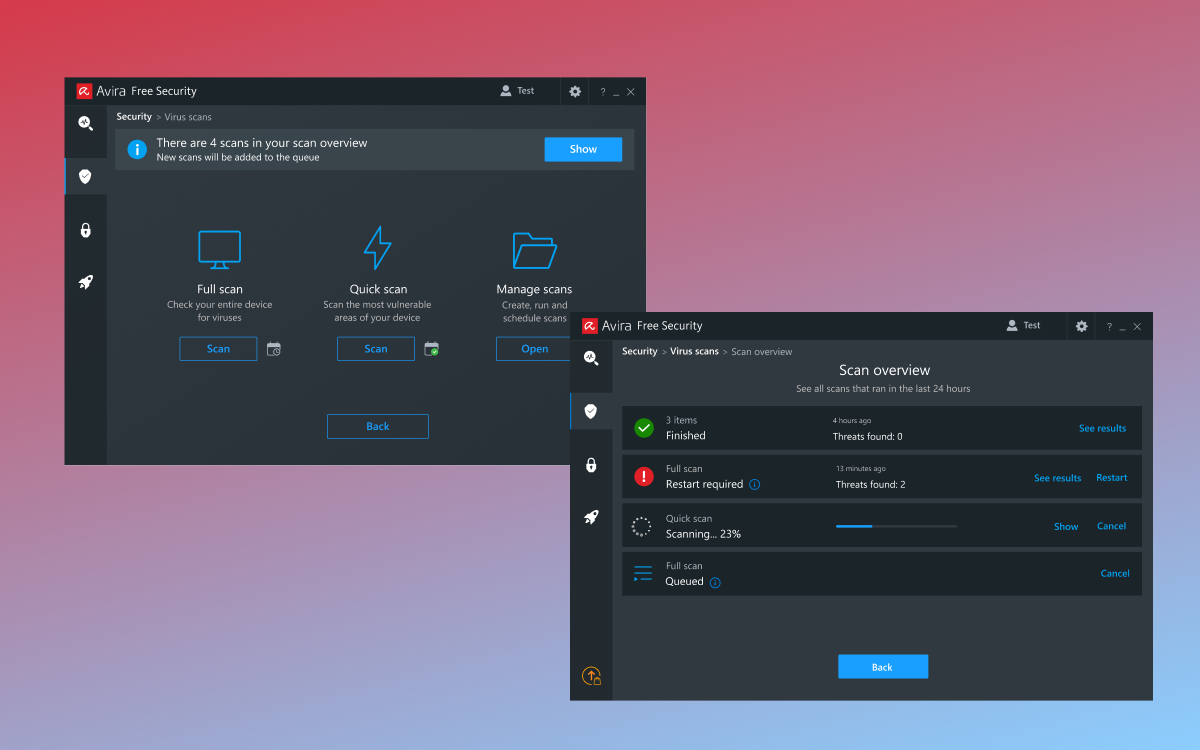Click scanning spinner of Quick scan row

point(642,526)
